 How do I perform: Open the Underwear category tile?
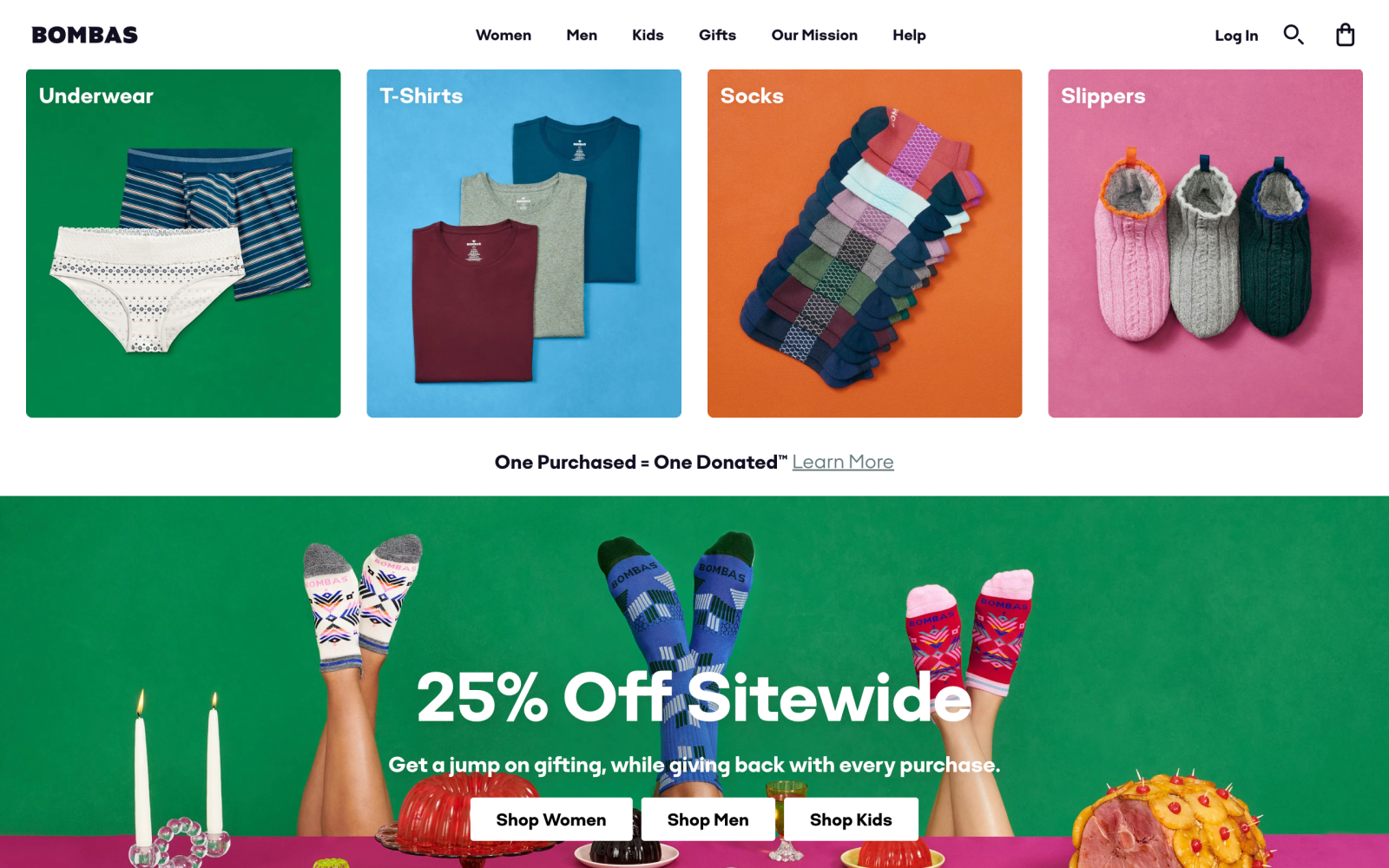[183, 243]
